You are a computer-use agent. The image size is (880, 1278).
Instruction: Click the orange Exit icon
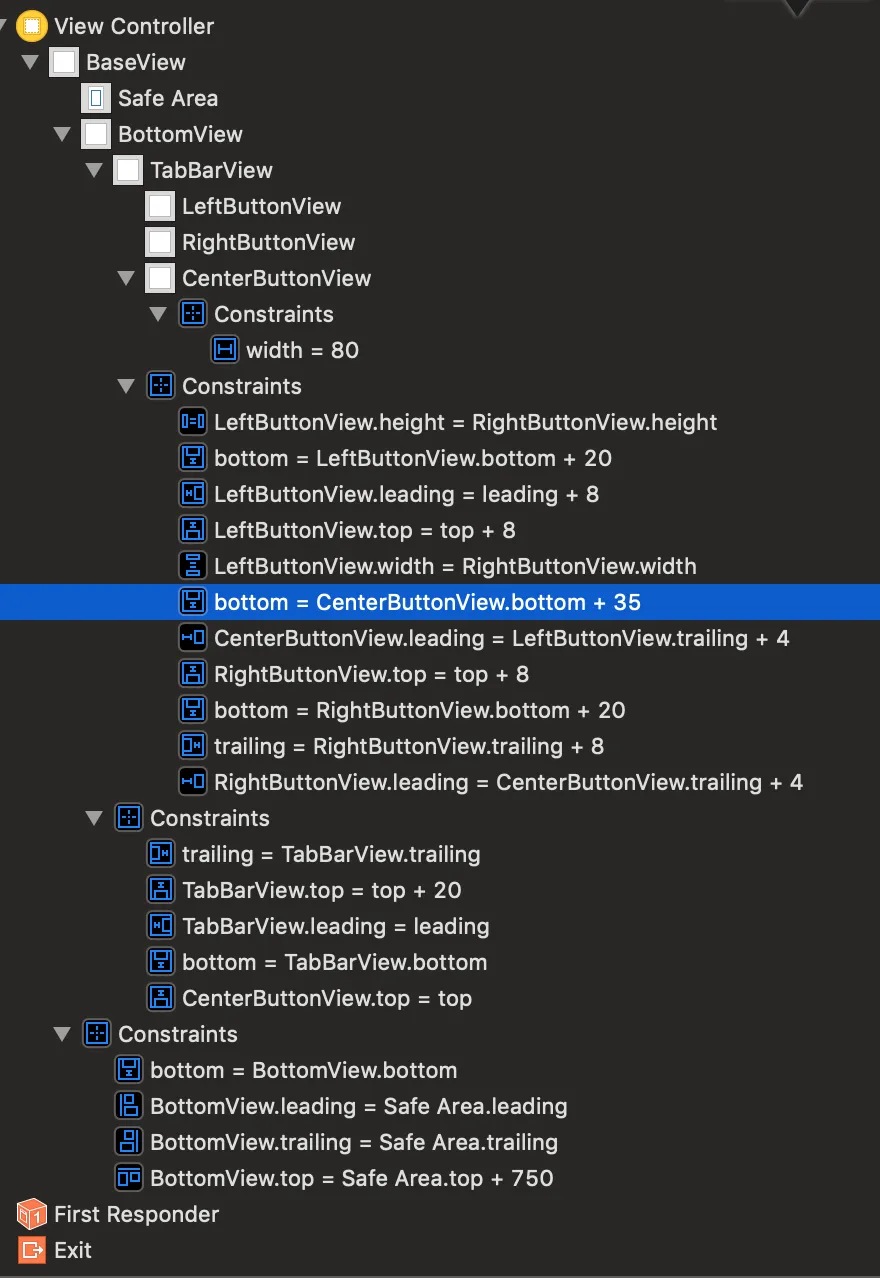tap(32, 1250)
